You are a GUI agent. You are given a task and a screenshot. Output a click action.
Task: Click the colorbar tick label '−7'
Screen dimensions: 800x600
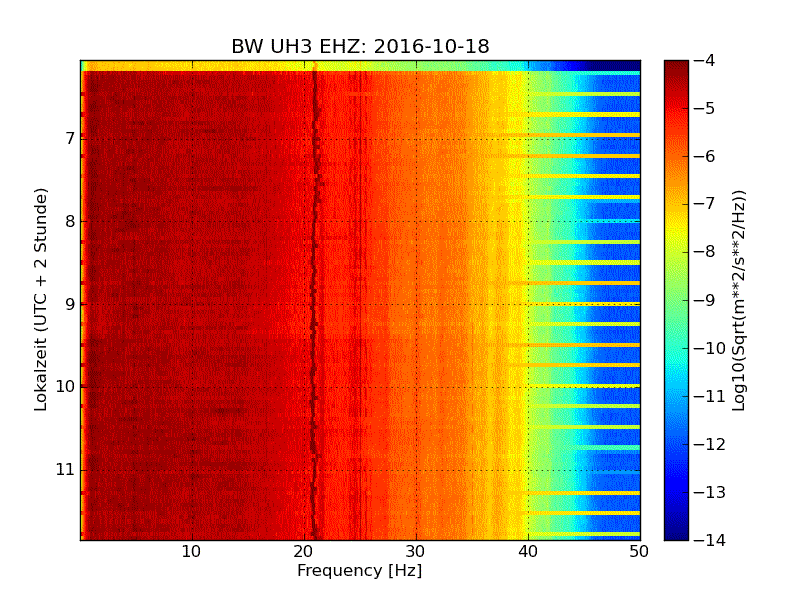(704, 204)
